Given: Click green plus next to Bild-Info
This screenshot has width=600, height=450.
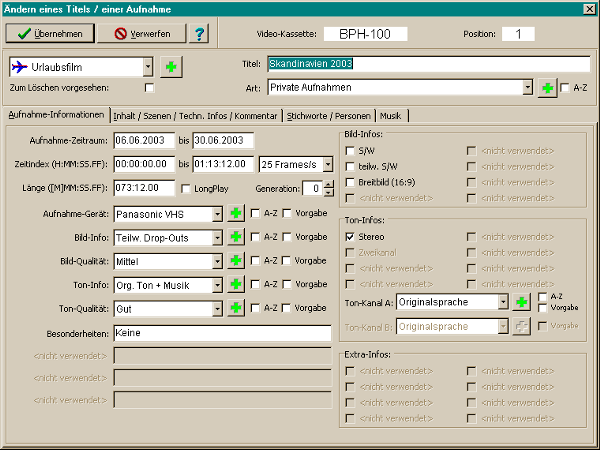Looking at the screenshot, I should pos(236,237).
